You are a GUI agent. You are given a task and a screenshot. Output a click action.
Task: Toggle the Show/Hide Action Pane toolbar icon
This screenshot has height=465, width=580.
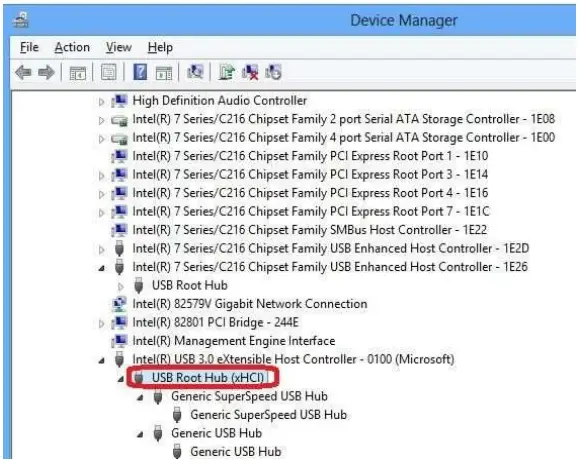click(x=164, y=73)
